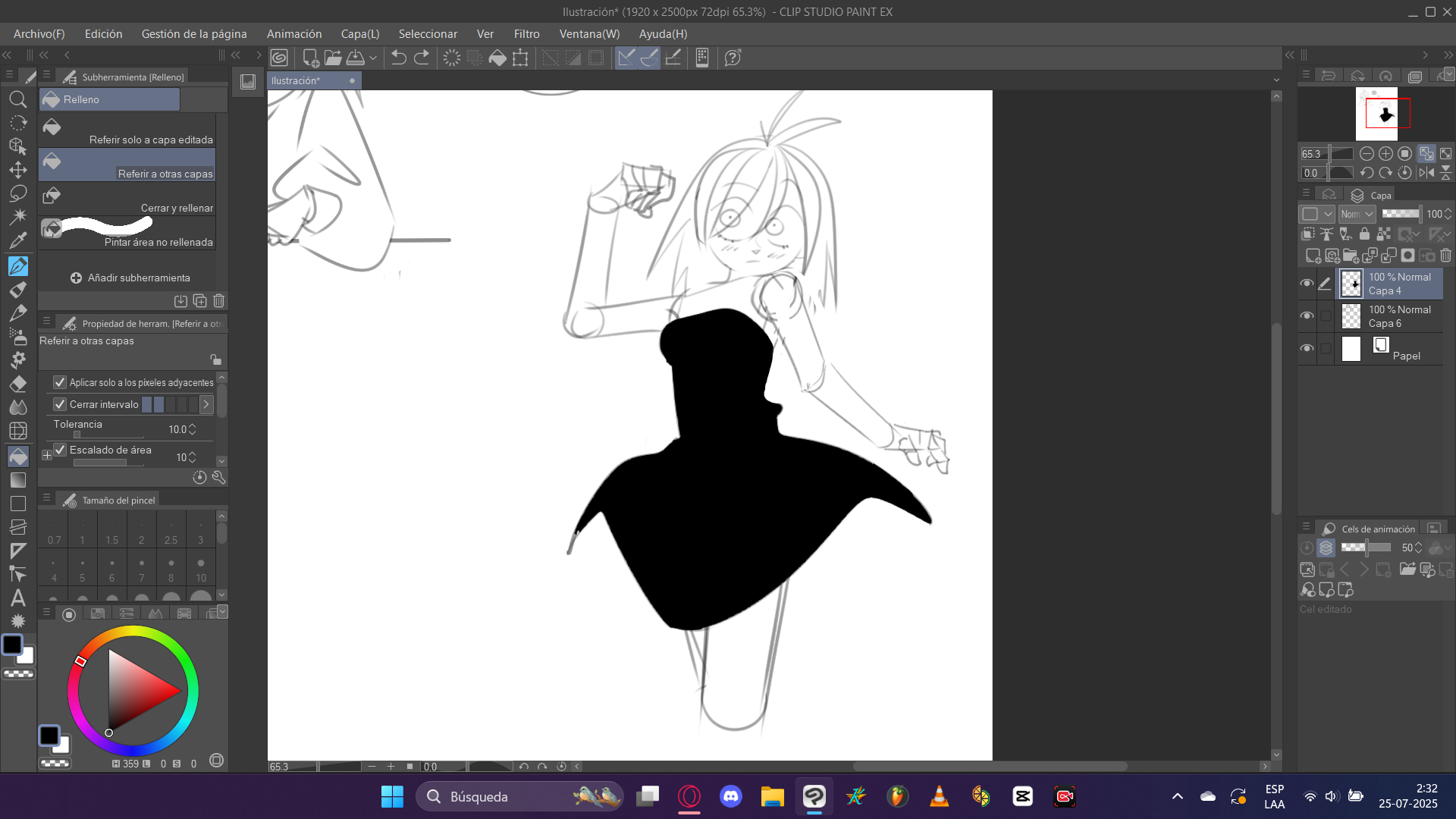Open the Edición menu
Screen dimensions: 1456x819
(103, 34)
